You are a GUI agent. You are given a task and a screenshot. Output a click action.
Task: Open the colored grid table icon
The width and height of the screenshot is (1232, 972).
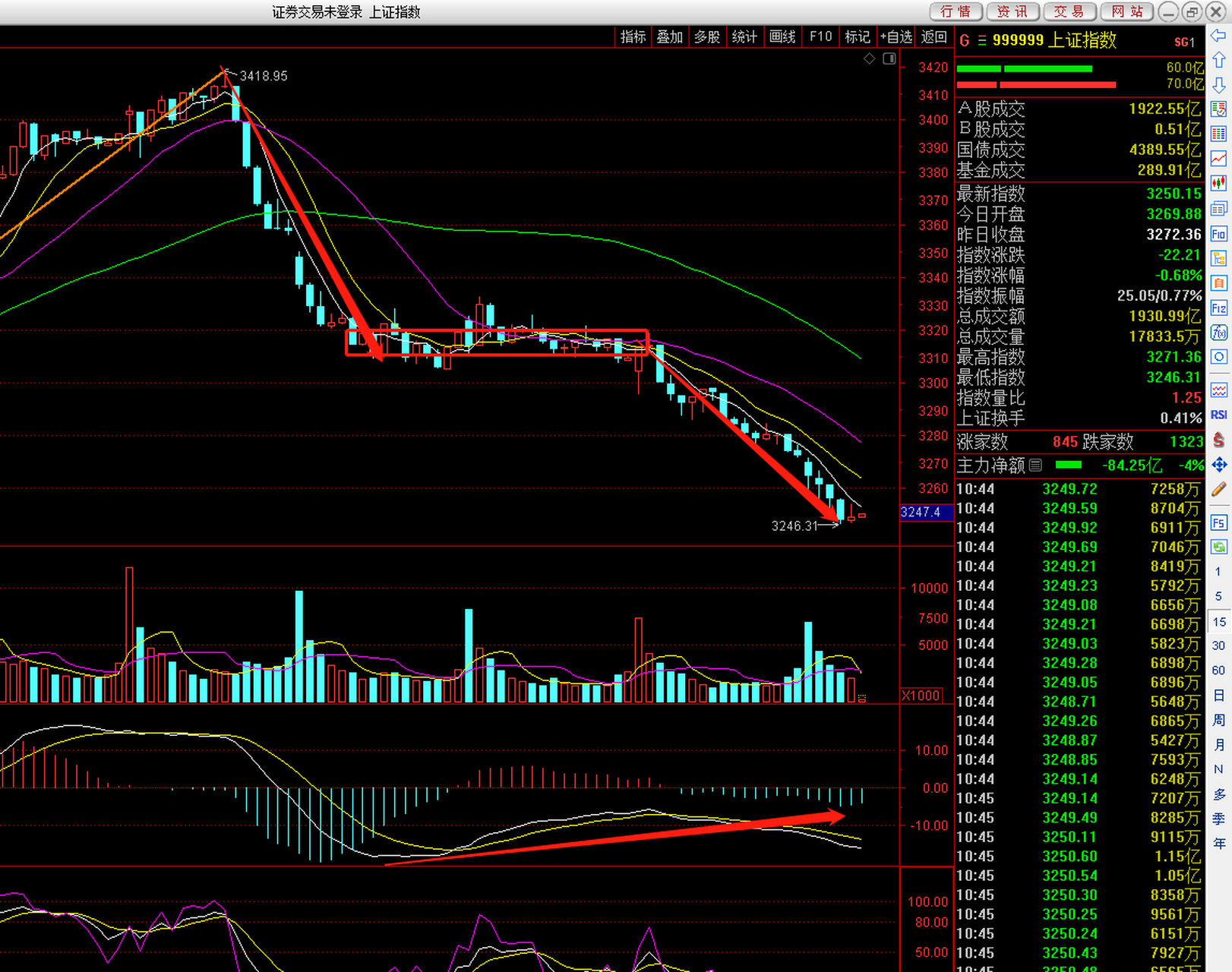[1218, 134]
